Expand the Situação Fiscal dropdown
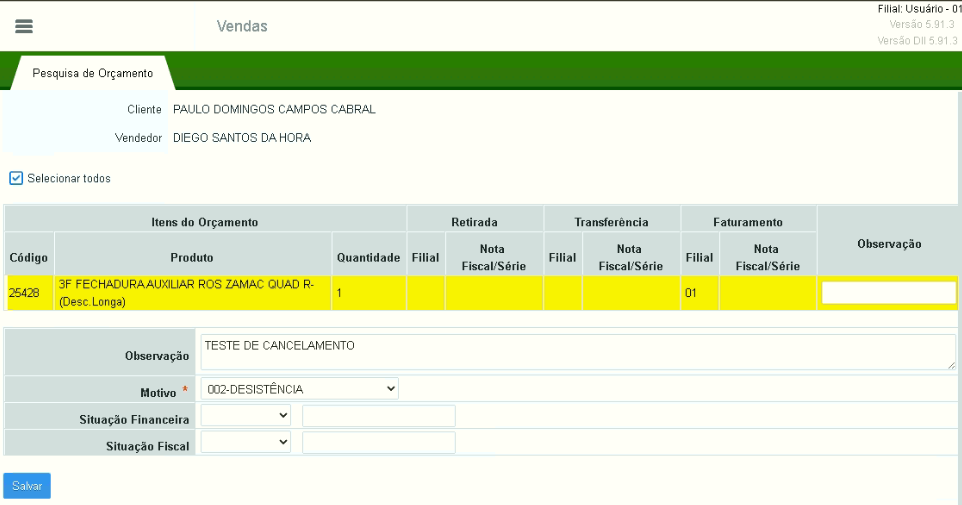 [x=246, y=442]
